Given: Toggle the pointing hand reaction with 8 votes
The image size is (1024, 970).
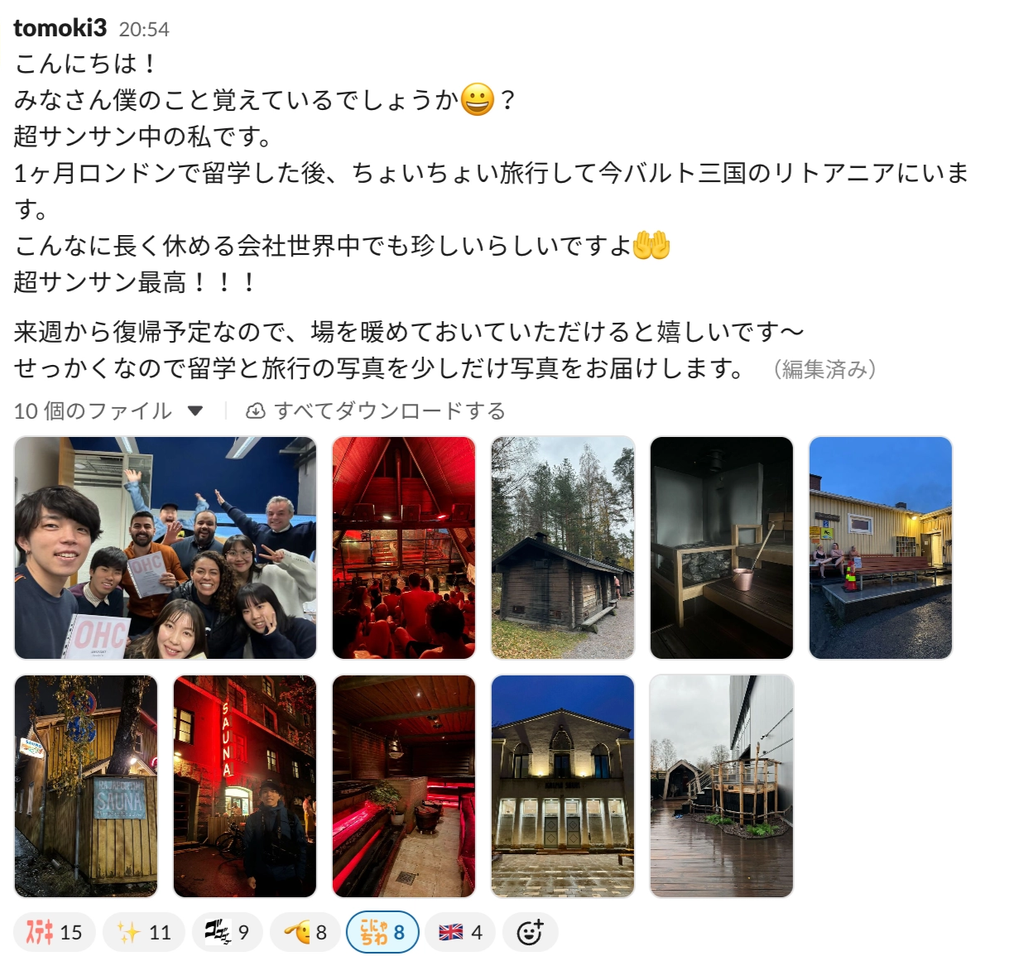Looking at the screenshot, I should tap(304, 932).
